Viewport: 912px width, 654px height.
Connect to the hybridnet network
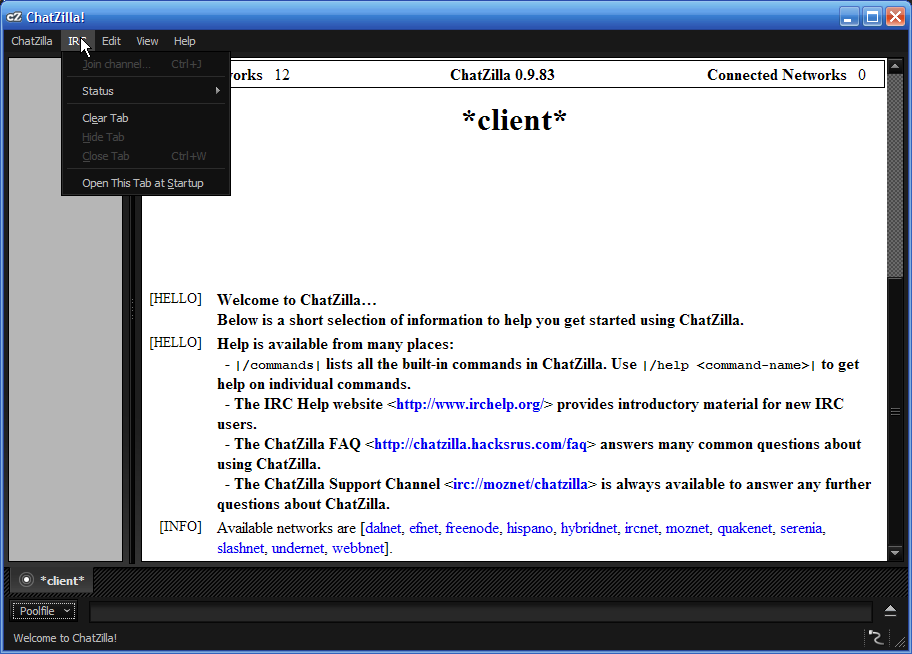(x=589, y=528)
